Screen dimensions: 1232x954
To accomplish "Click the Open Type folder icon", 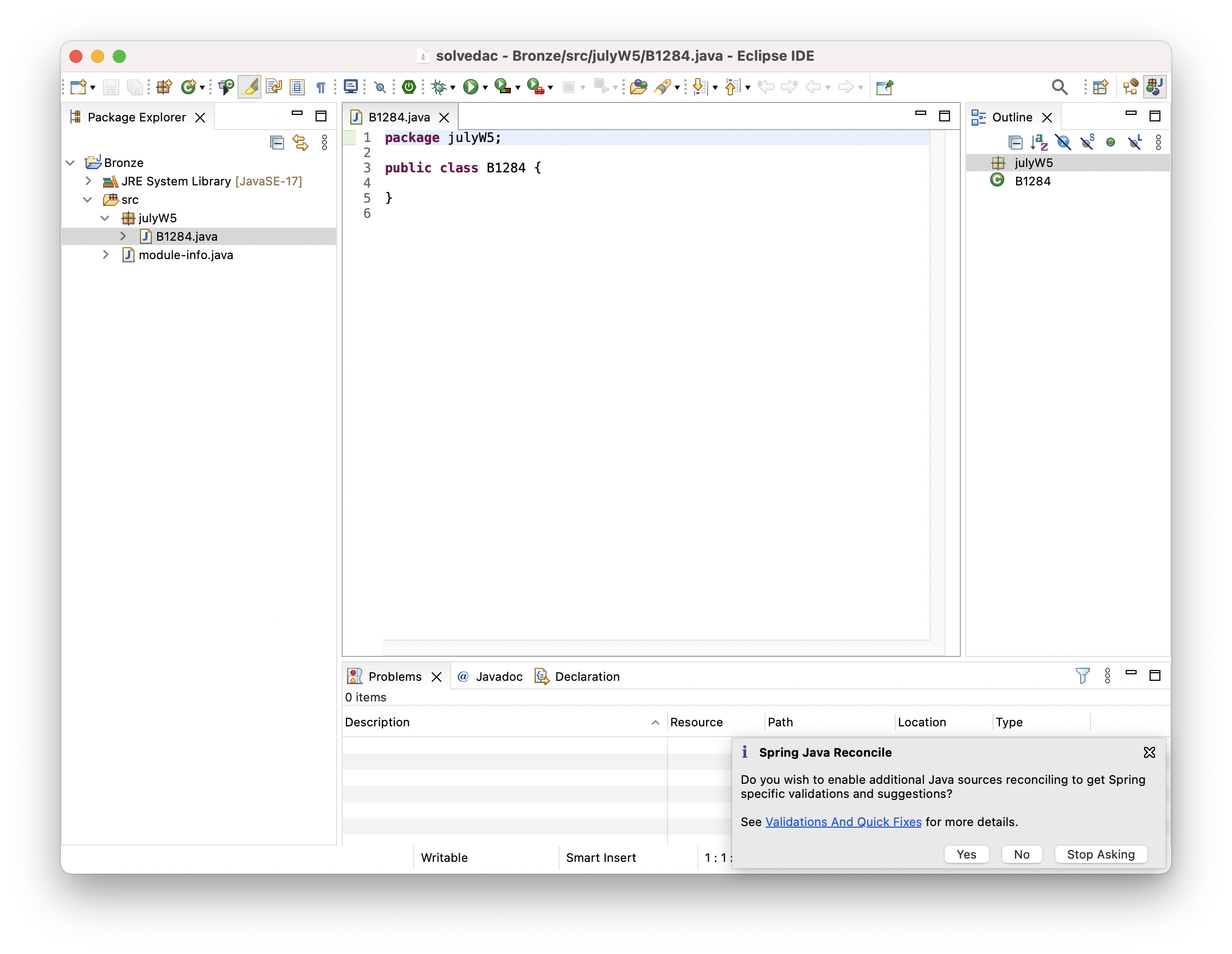I will click(x=638, y=87).
